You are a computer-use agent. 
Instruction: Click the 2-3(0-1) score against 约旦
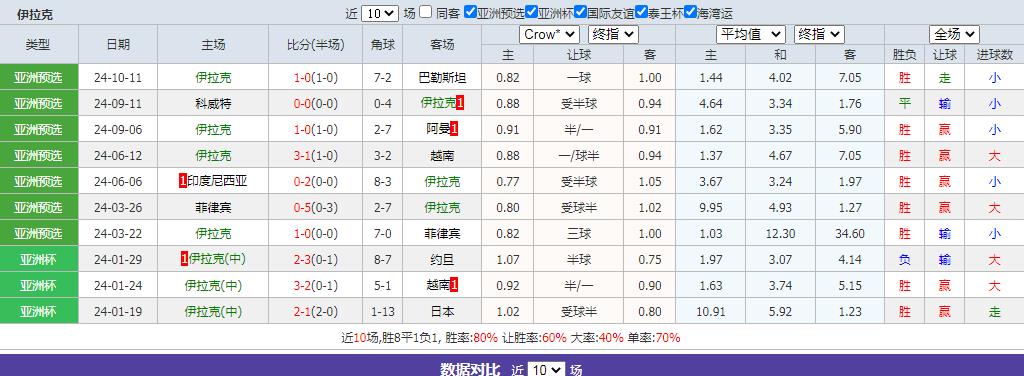pyautogui.click(x=316, y=260)
